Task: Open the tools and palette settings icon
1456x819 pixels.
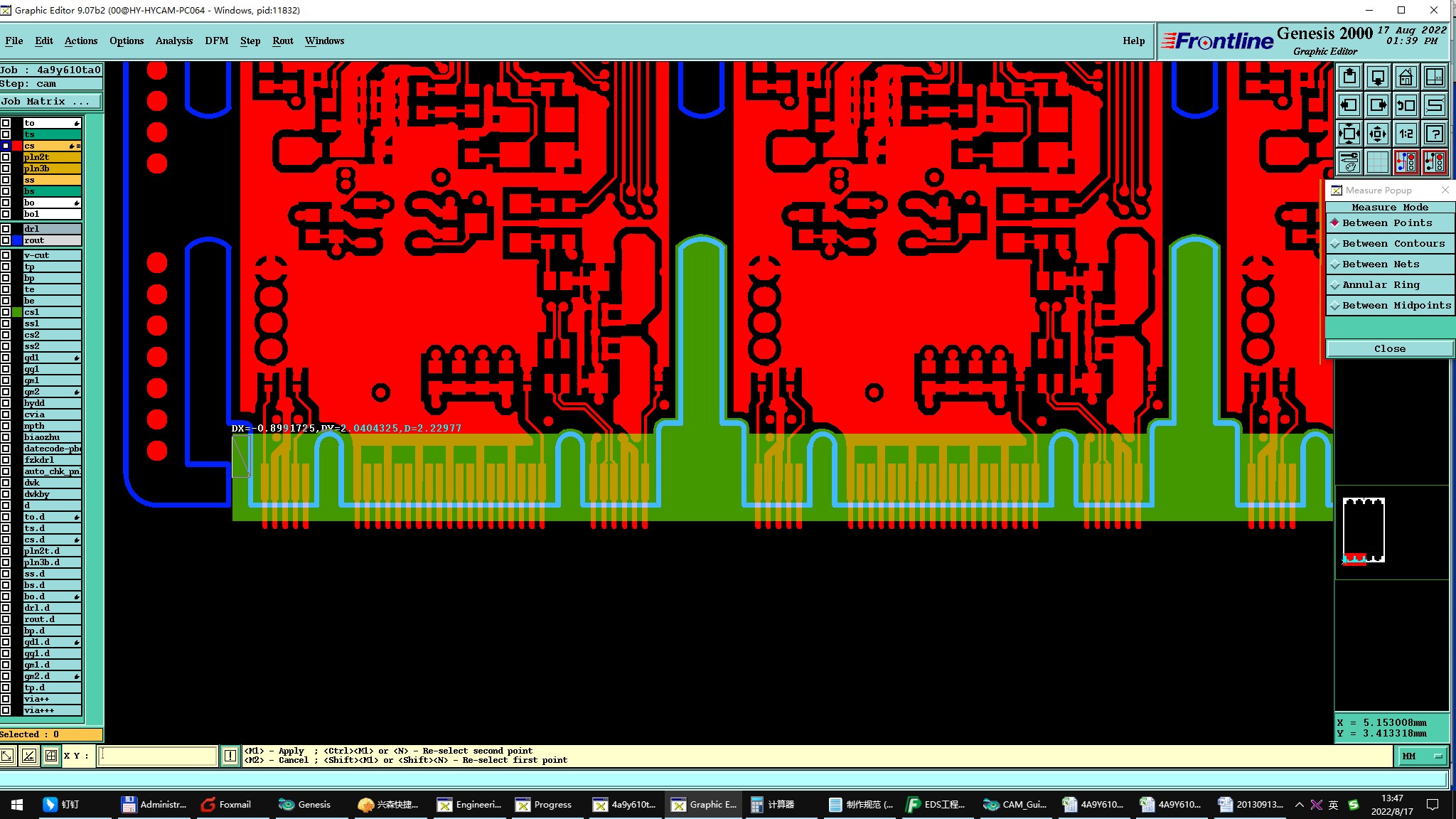Action: click(1349, 162)
